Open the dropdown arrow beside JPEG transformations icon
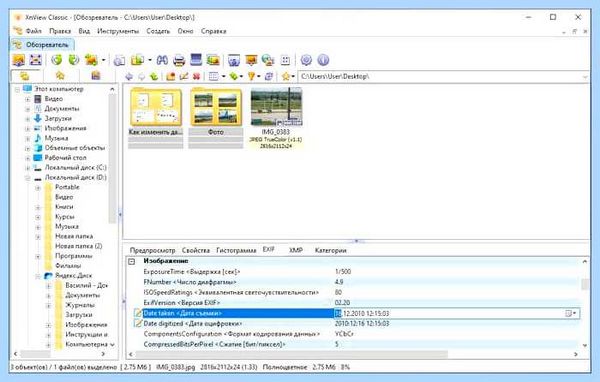The height and width of the screenshot is (382, 600). point(103,60)
